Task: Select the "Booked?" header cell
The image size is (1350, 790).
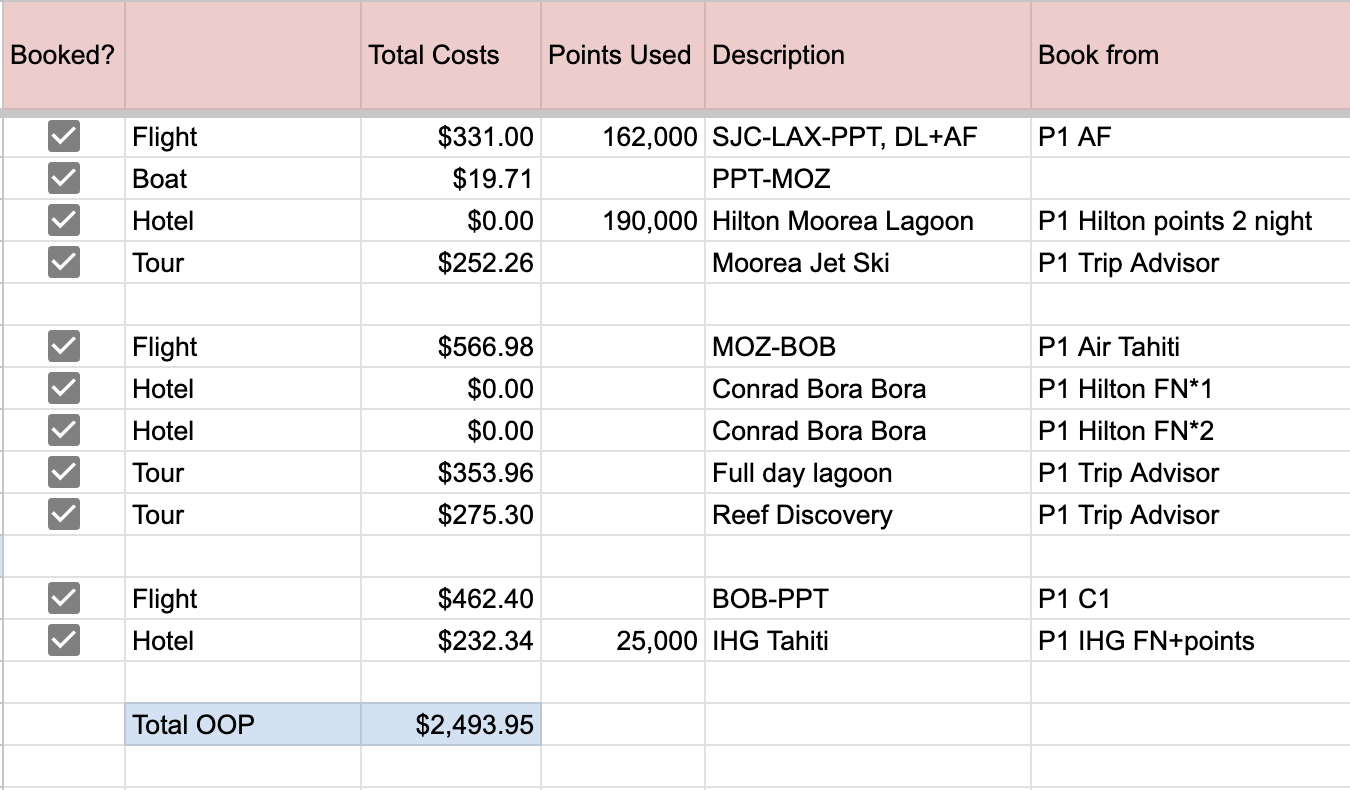Action: pos(63,55)
